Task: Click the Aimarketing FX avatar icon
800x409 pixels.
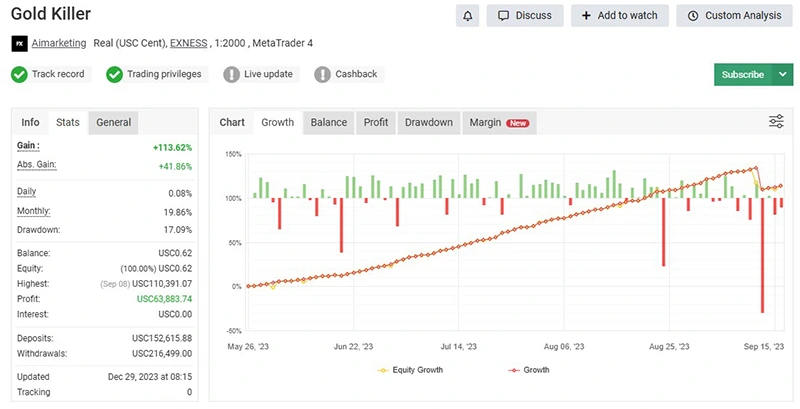Action: coord(19,44)
